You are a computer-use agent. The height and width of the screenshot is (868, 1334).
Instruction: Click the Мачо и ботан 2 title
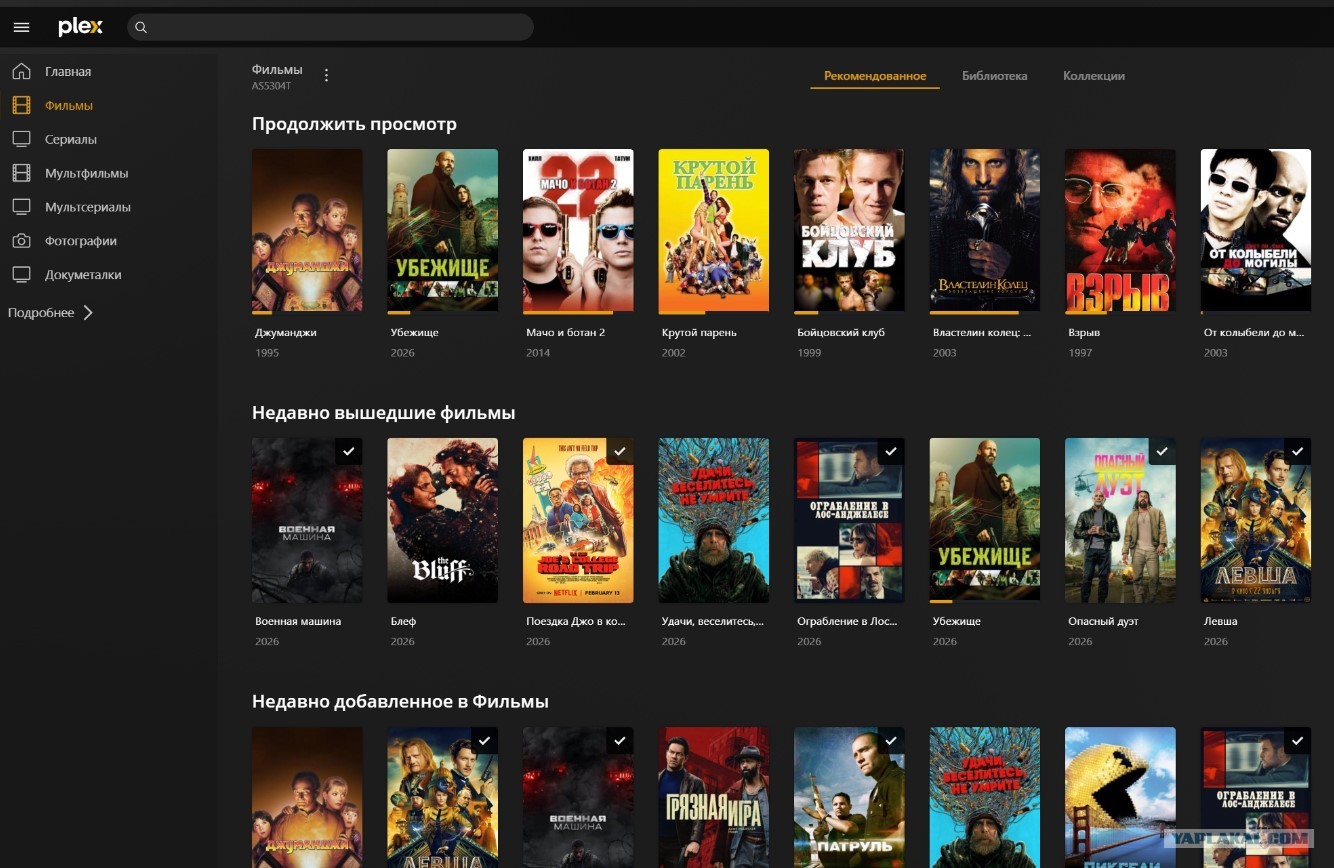[566, 332]
